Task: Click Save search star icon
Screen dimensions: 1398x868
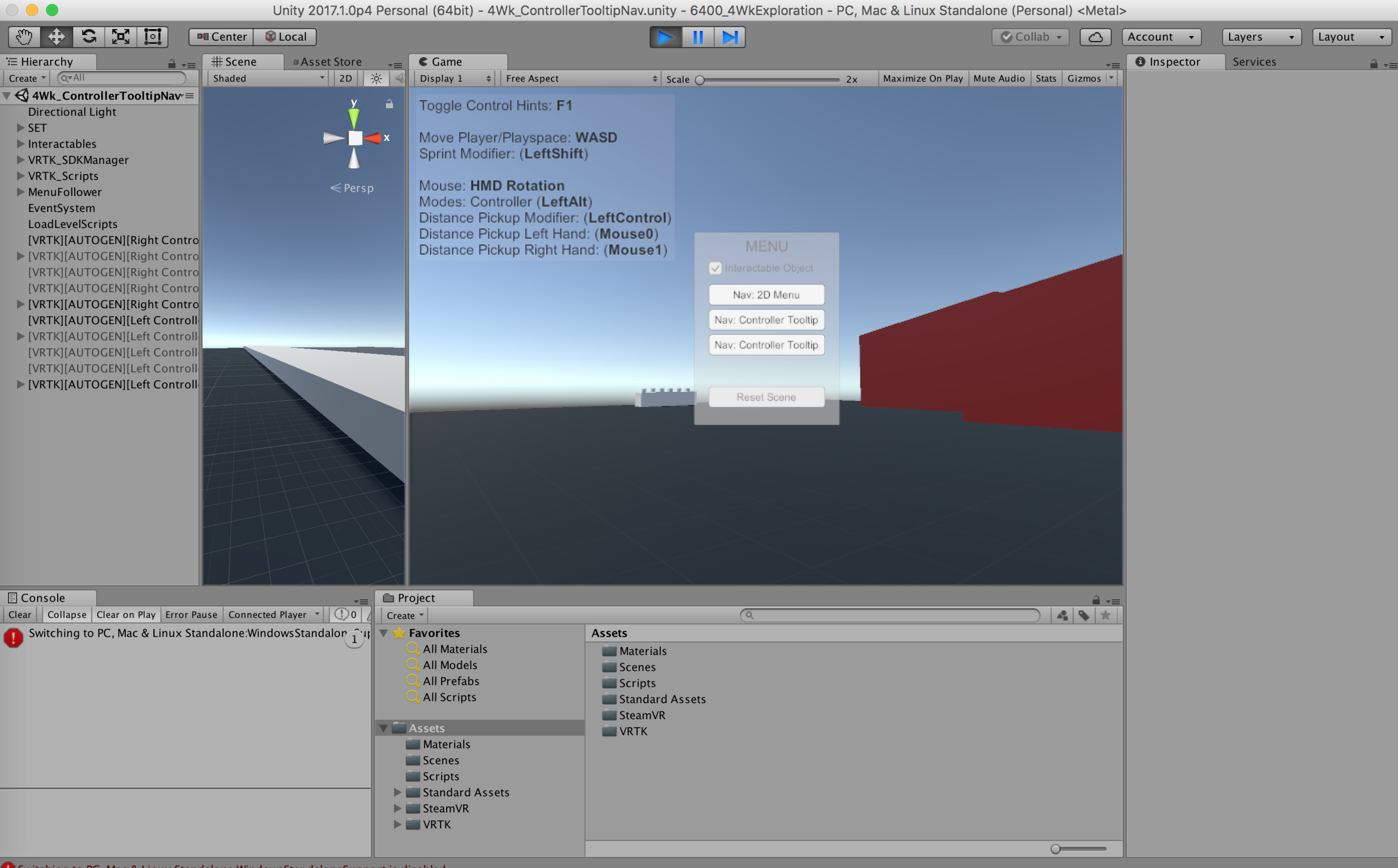Action: click(1105, 615)
